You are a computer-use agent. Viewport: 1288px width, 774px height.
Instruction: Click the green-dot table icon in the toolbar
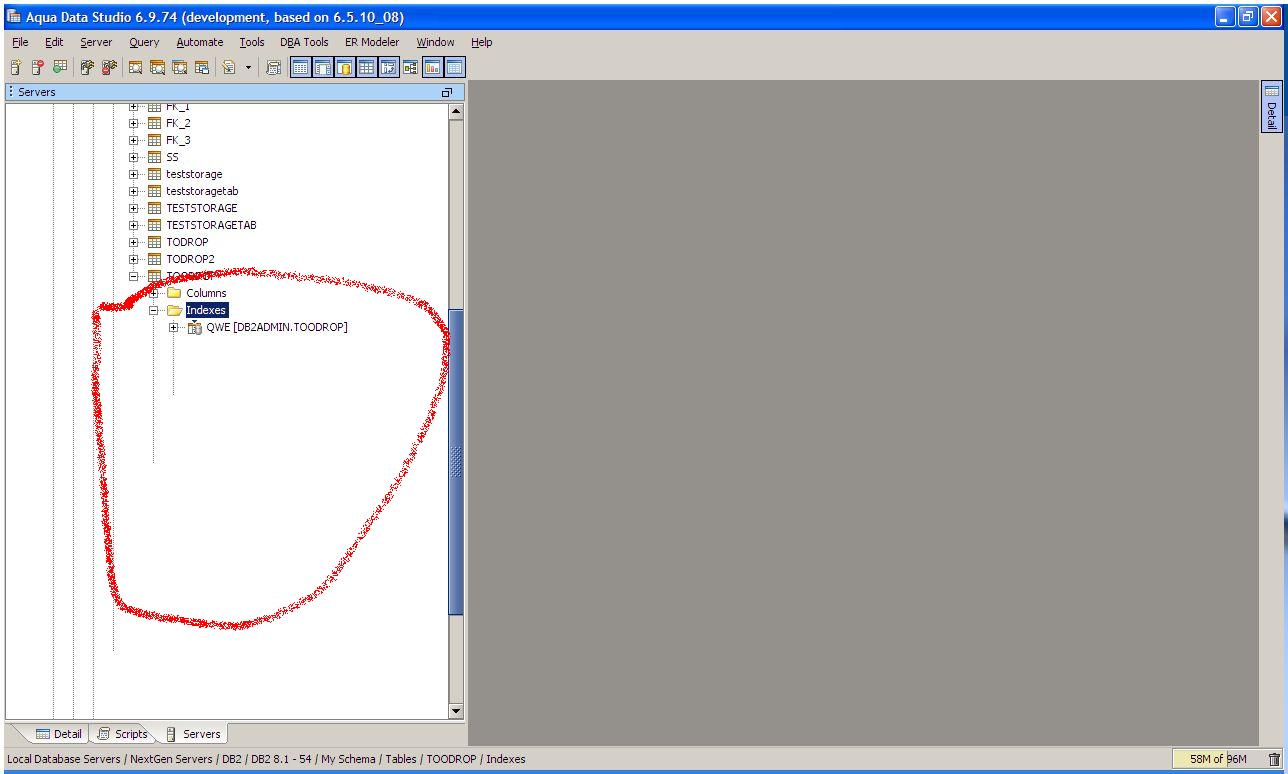pyautogui.click(x=60, y=68)
